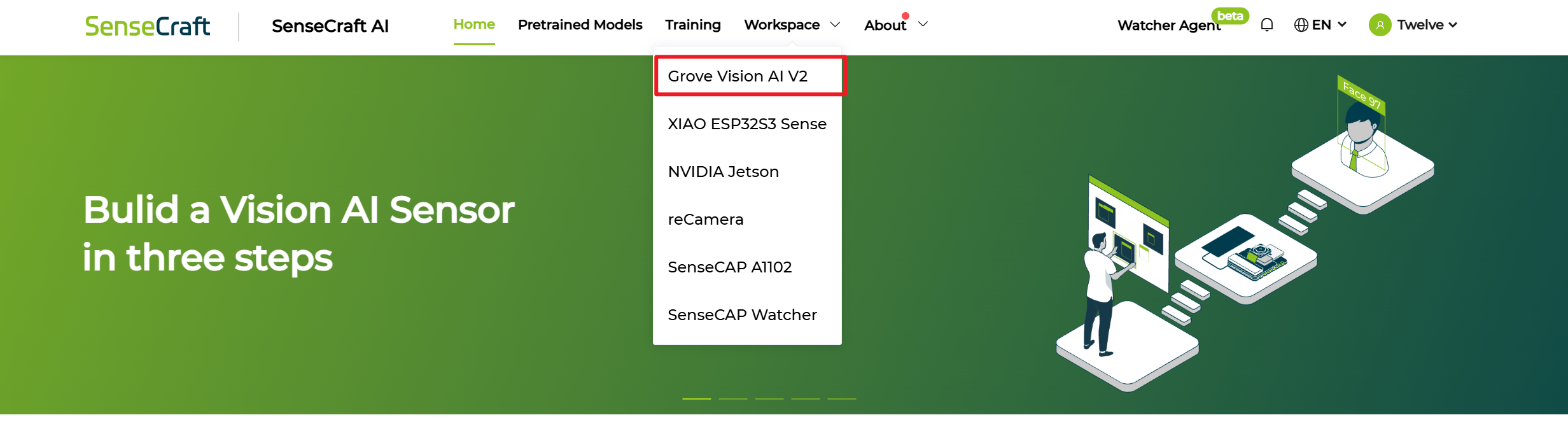1568x429 pixels.
Task: Open the Pretrained Models page
Action: (x=580, y=25)
